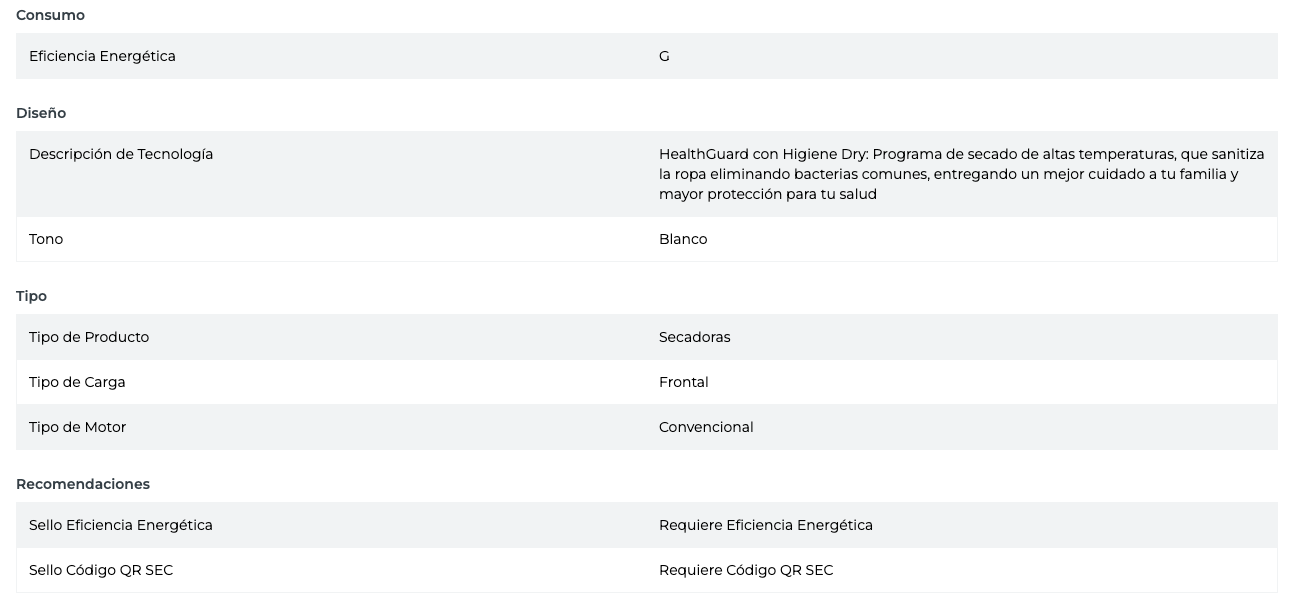This screenshot has width=1294, height=598.
Task: Select the Secadoras value
Action: pos(694,337)
